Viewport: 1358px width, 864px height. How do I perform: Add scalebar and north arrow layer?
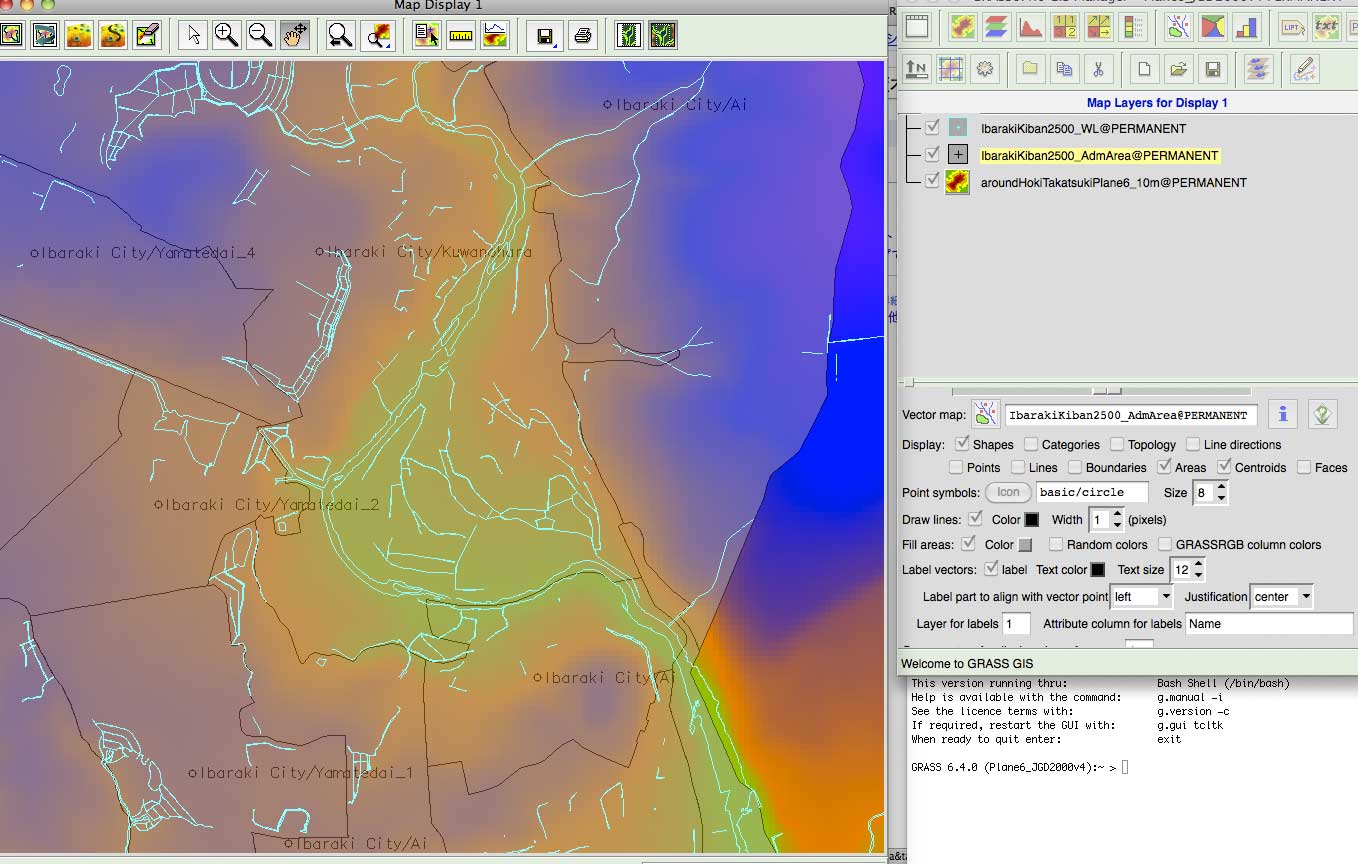pyautogui.click(x=917, y=69)
